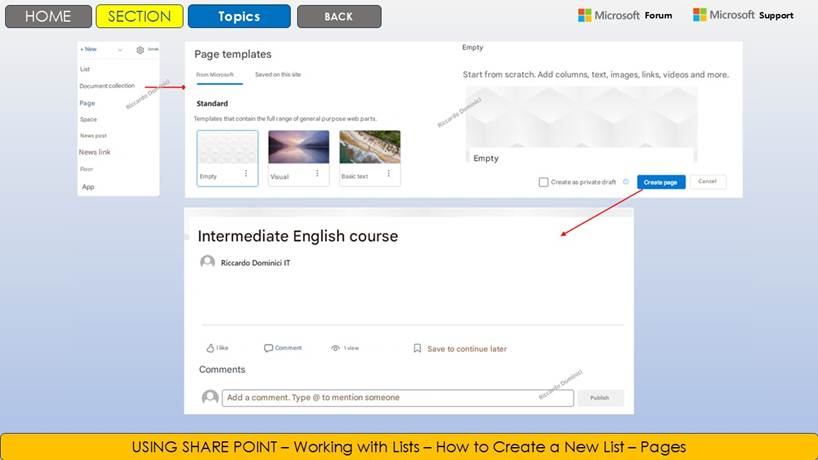
Task: Click the Publish comment button
Action: click(x=600, y=397)
